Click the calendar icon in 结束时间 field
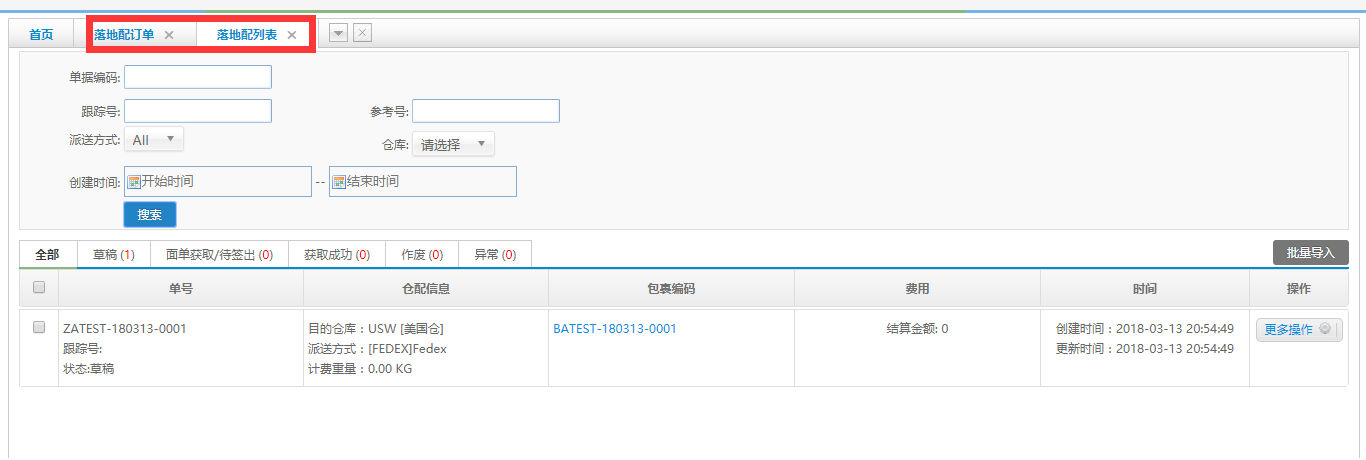 point(339,182)
